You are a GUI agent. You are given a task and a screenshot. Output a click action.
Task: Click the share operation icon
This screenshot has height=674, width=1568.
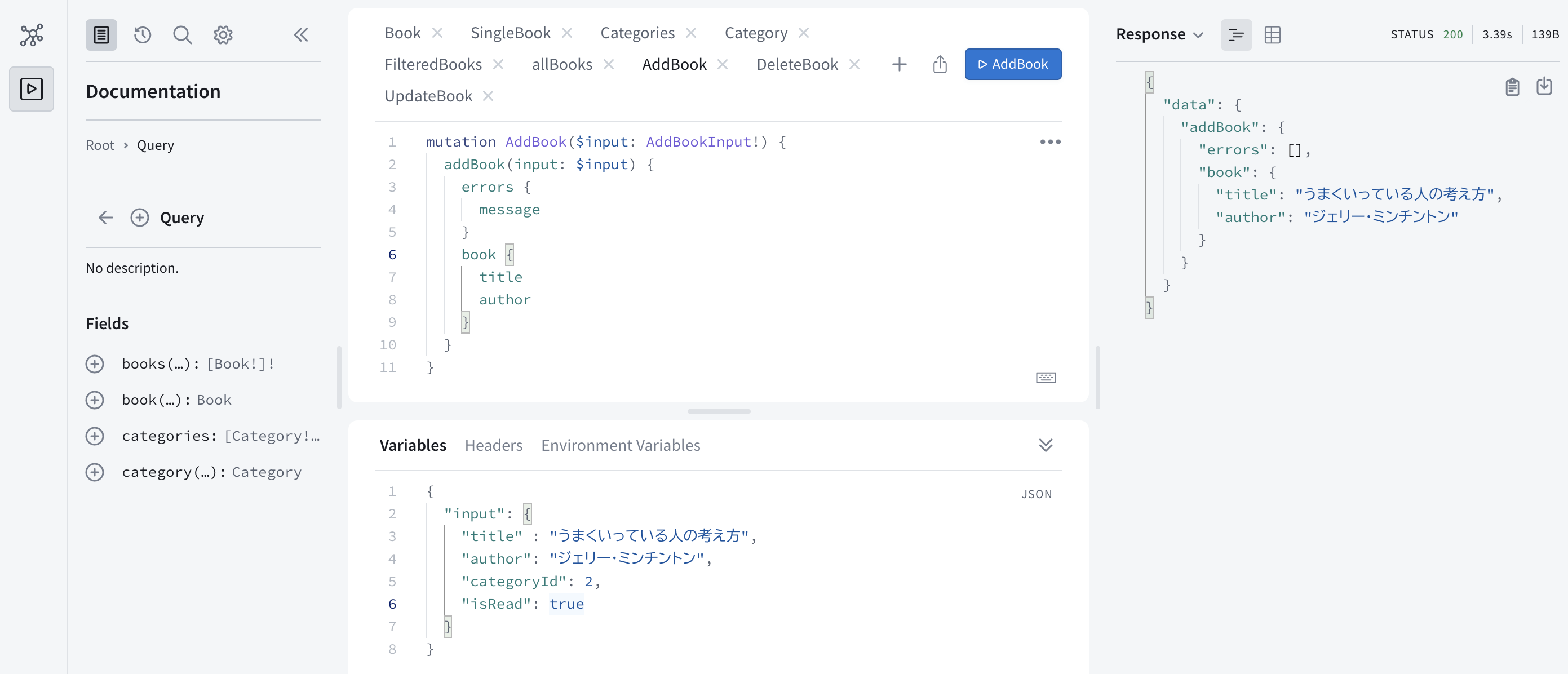point(940,64)
